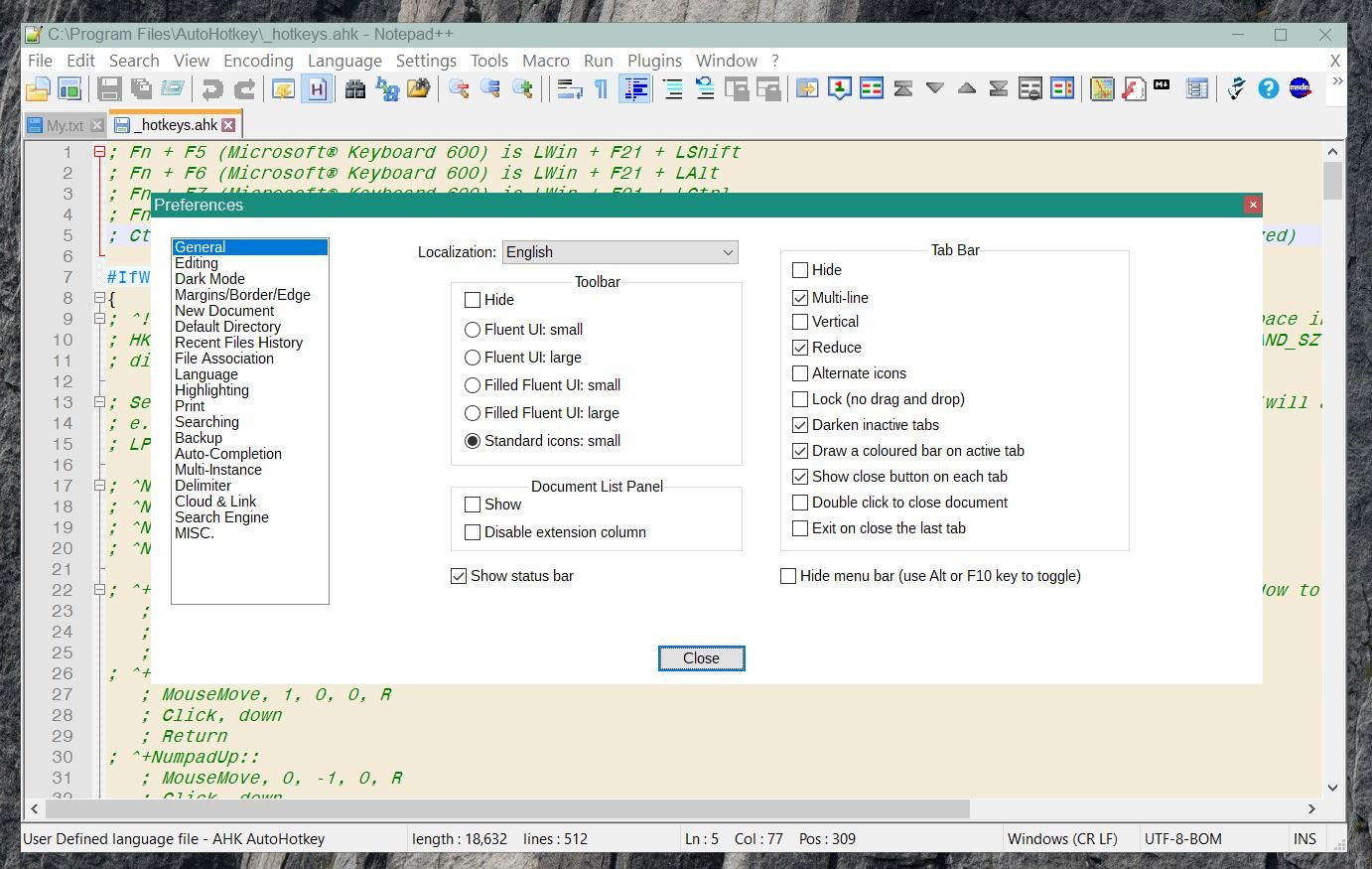Click the M↓ Markdown toolbar icon

coord(1162,86)
